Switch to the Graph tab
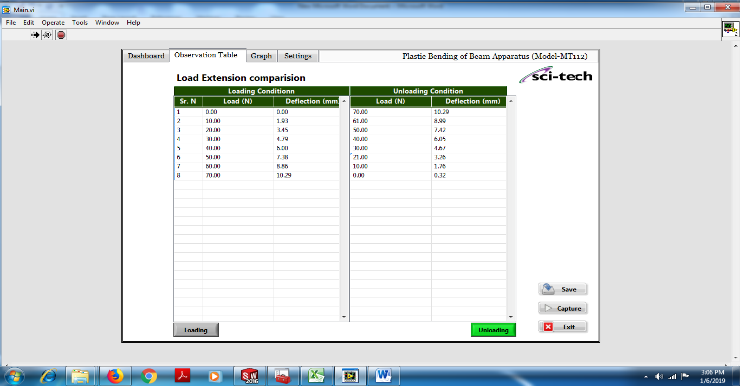The width and height of the screenshot is (740, 386). click(261, 56)
